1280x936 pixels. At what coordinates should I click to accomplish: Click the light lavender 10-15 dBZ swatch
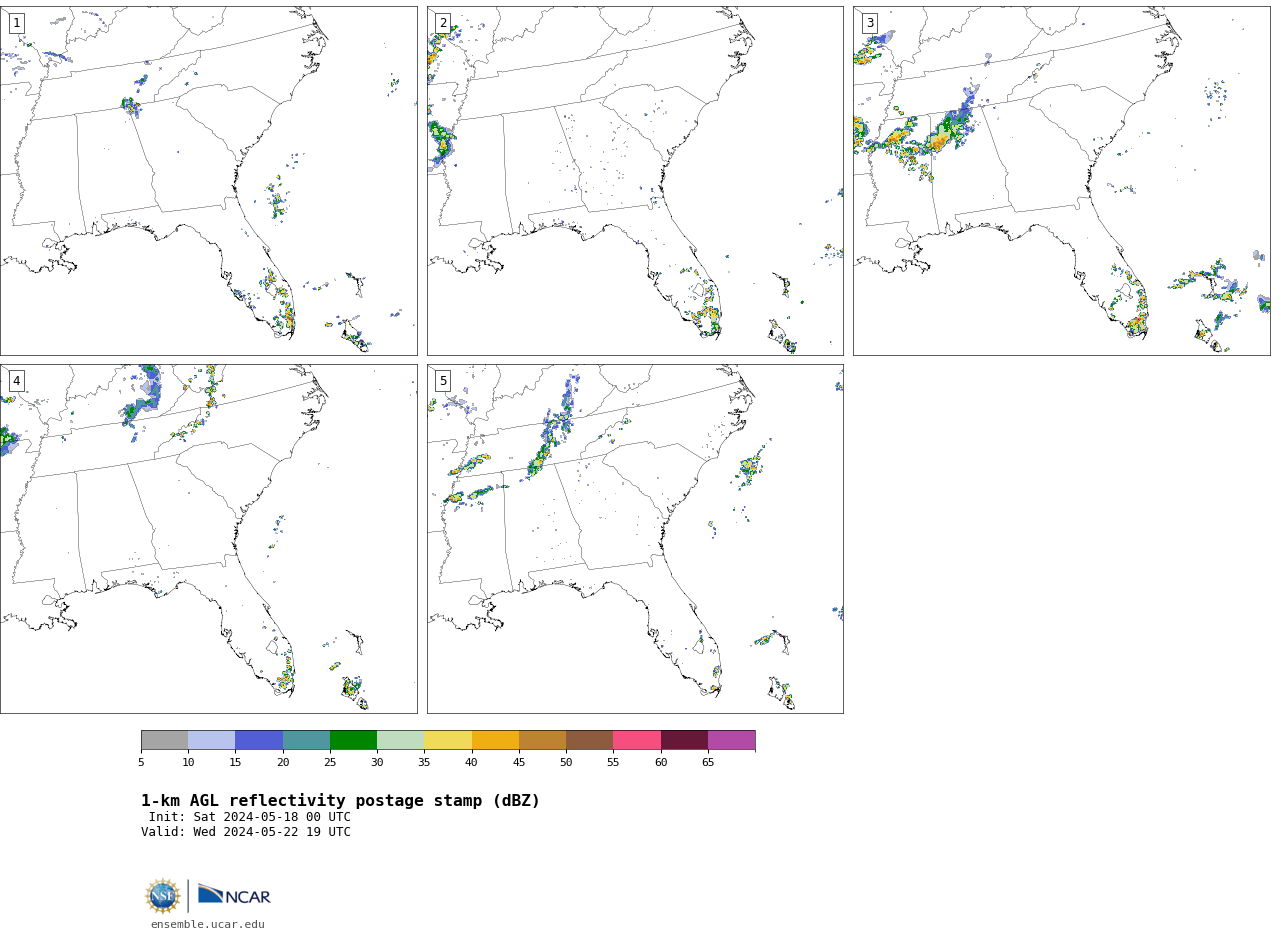click(211, 740)
